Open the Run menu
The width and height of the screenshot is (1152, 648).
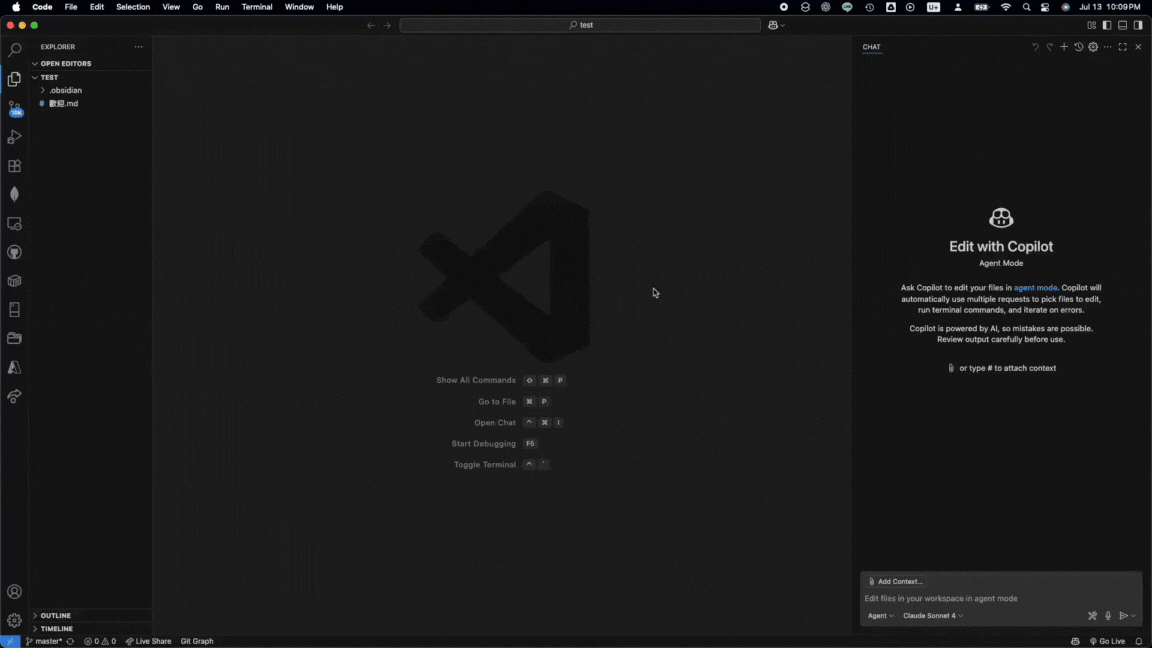222,7
